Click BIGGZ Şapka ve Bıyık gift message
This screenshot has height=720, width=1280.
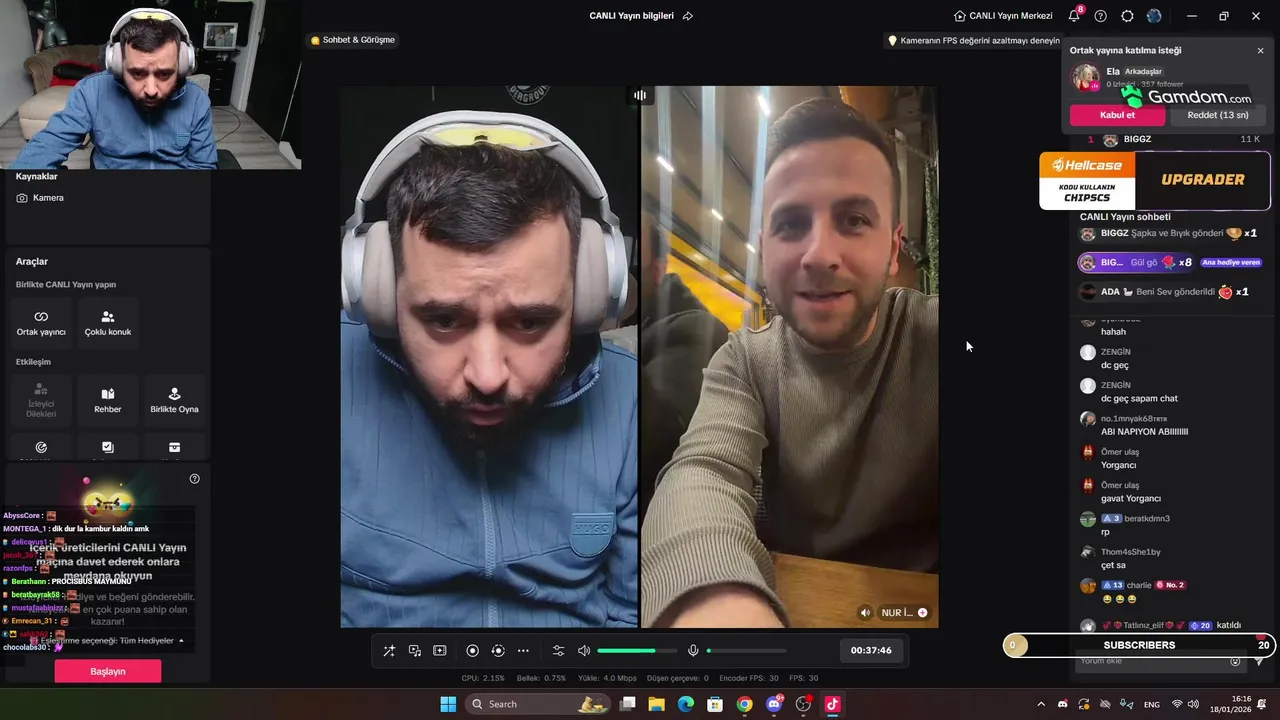pyautogui.click(x=1169, y=233)
